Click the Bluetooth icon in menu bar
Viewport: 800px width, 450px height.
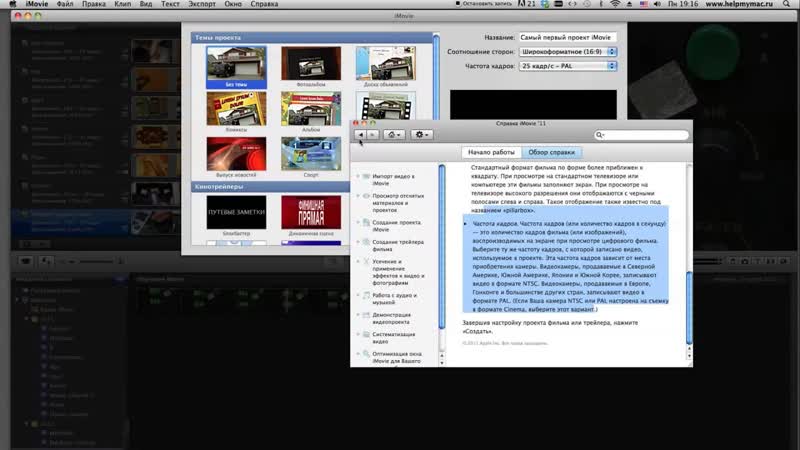(x=601, y=4)
